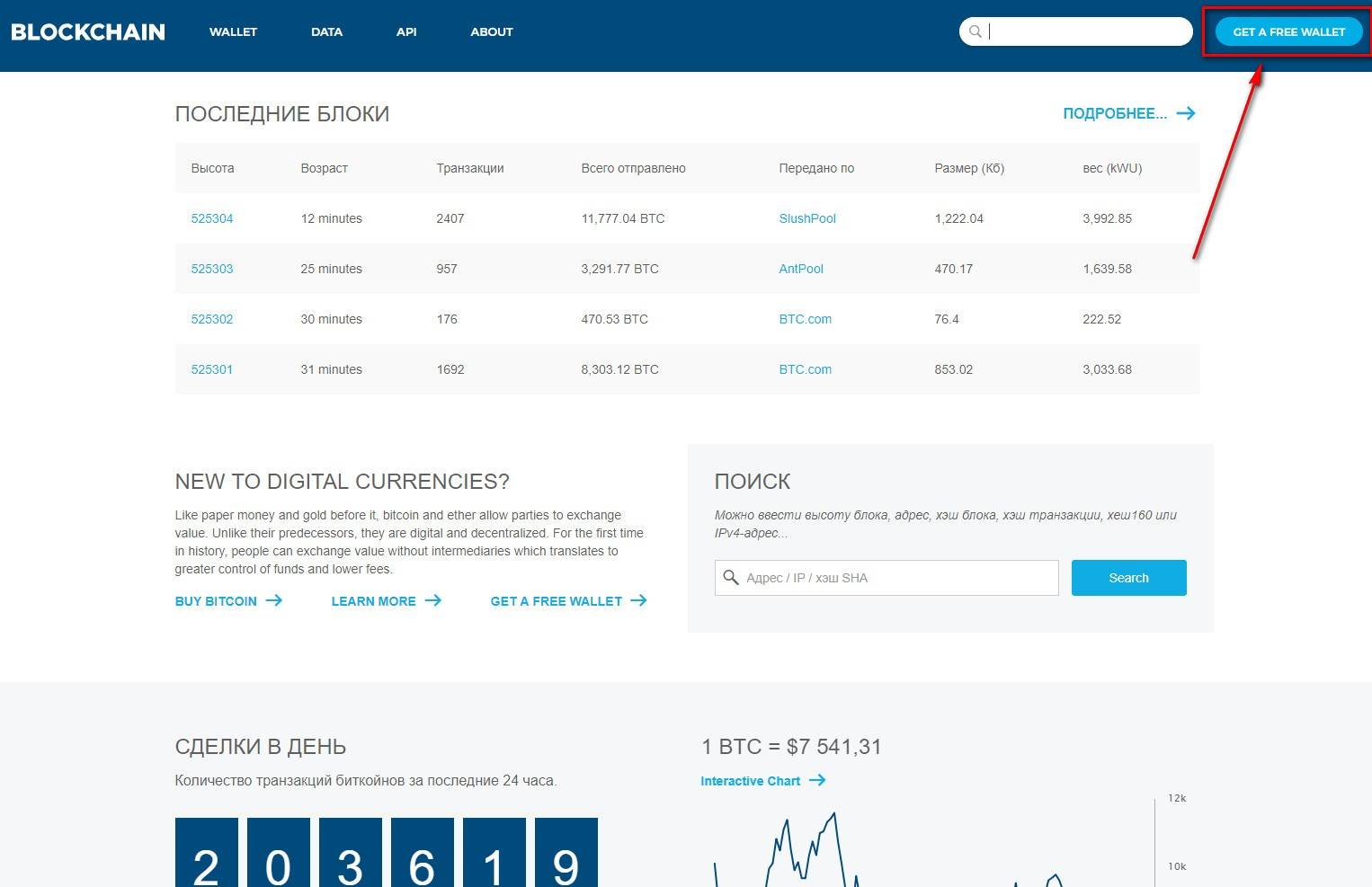Focus the header search field
The height and width of the screenshot is (887, 1372).
coord(1076,31)
